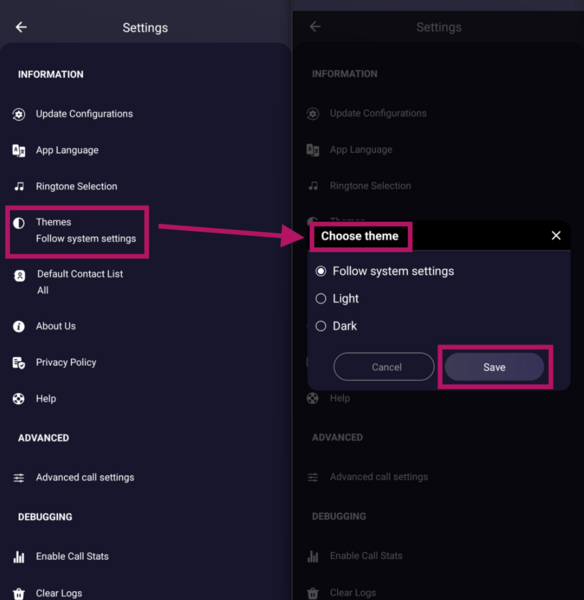584x600 pixels.
Task: Go back using arrow in left Settings screen
Action: click(21, 27)
